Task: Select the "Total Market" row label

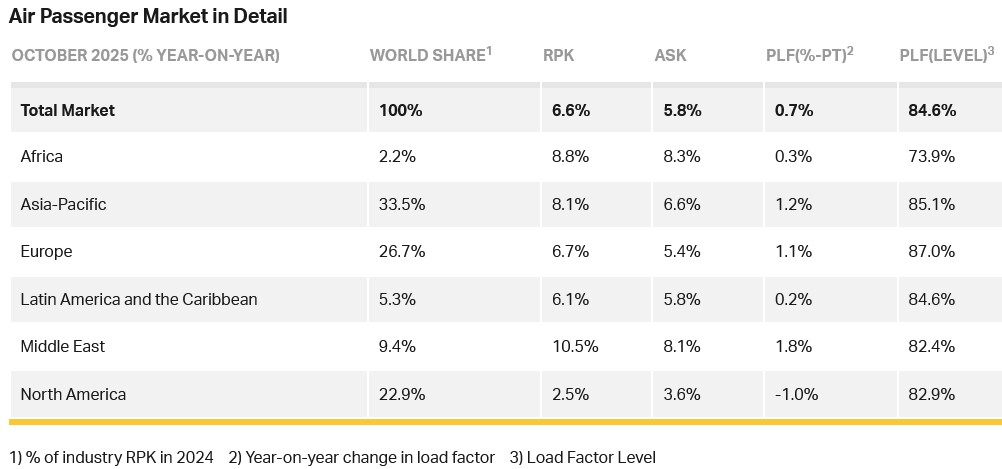Action: click(x=68, y=110)
